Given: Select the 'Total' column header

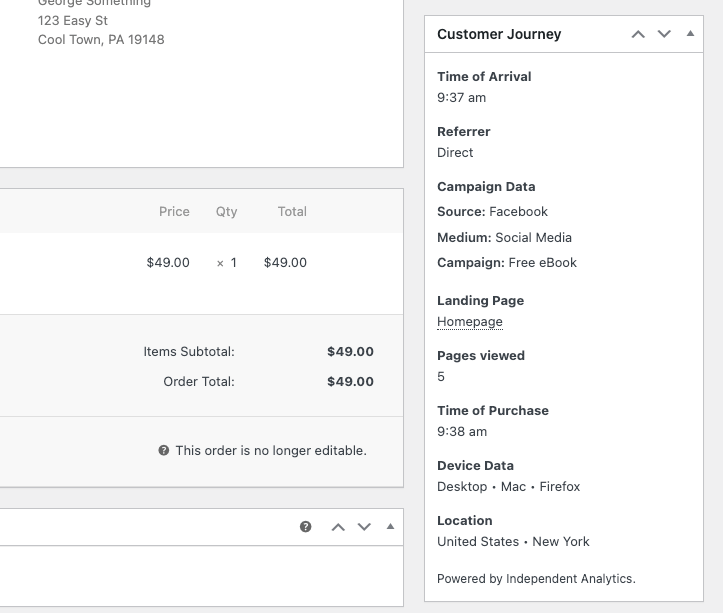Looking at the screenshot, I should (292, 212).
